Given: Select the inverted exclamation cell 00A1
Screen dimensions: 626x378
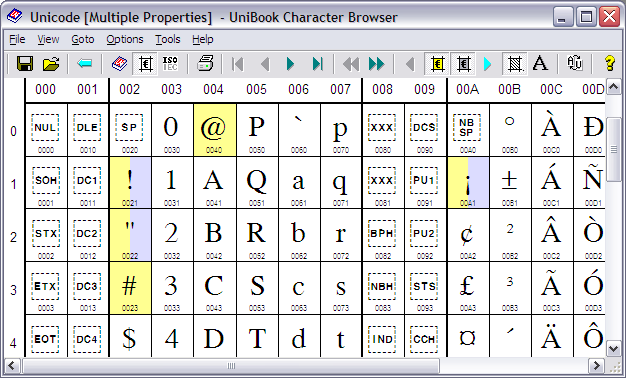Looking at the screenshot, I should (x=468, y=182).
